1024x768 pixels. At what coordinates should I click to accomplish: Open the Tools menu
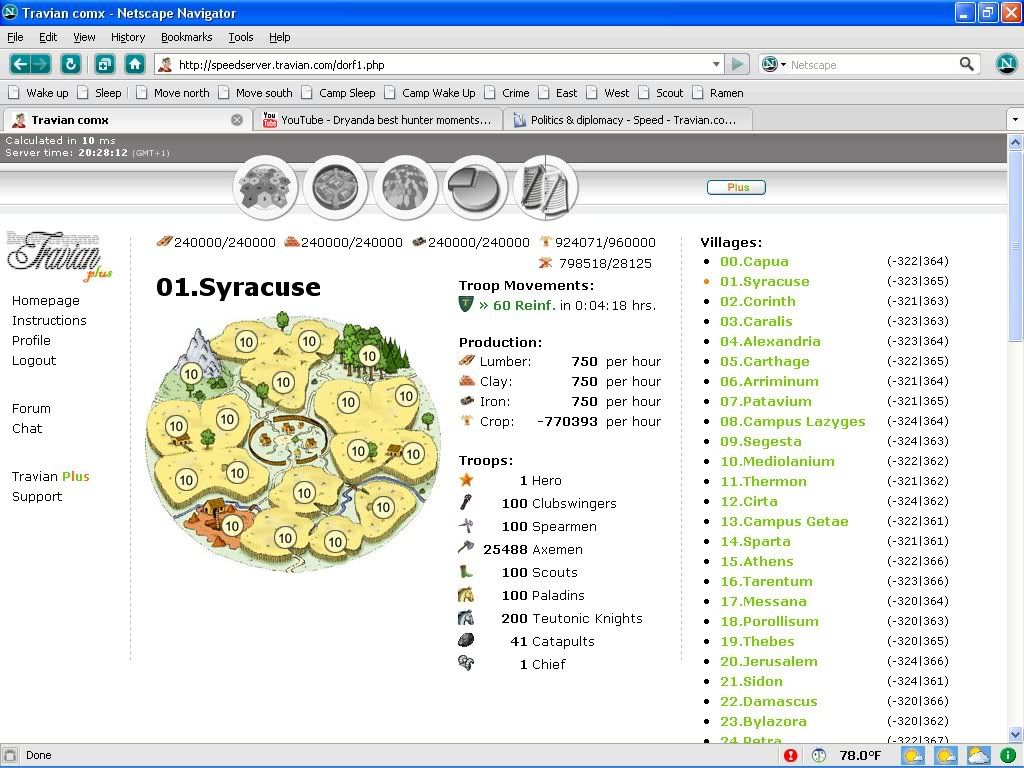pyautogui.click(x=241, y=37)
